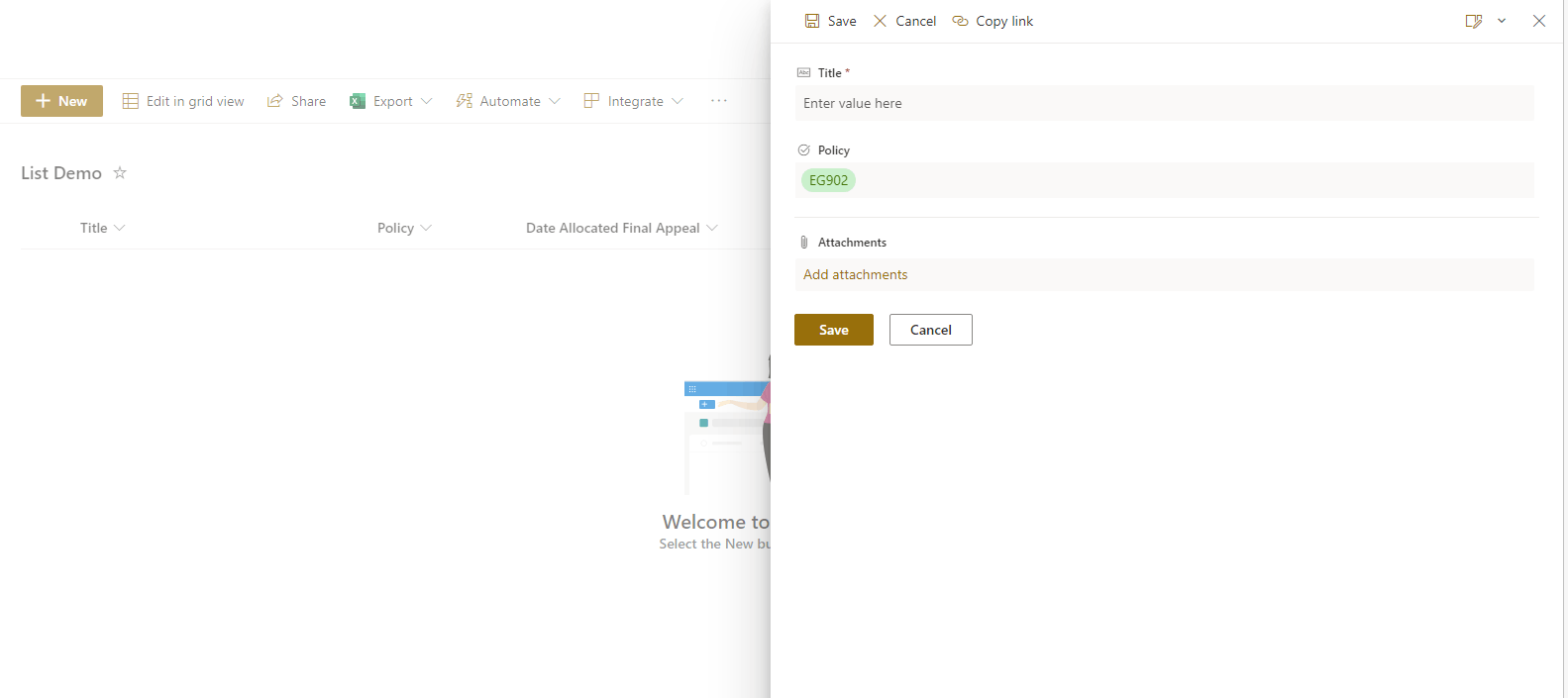The image size is (1568, 698).
Task: Open the Title column header dropdown
Action: point(102,228)
